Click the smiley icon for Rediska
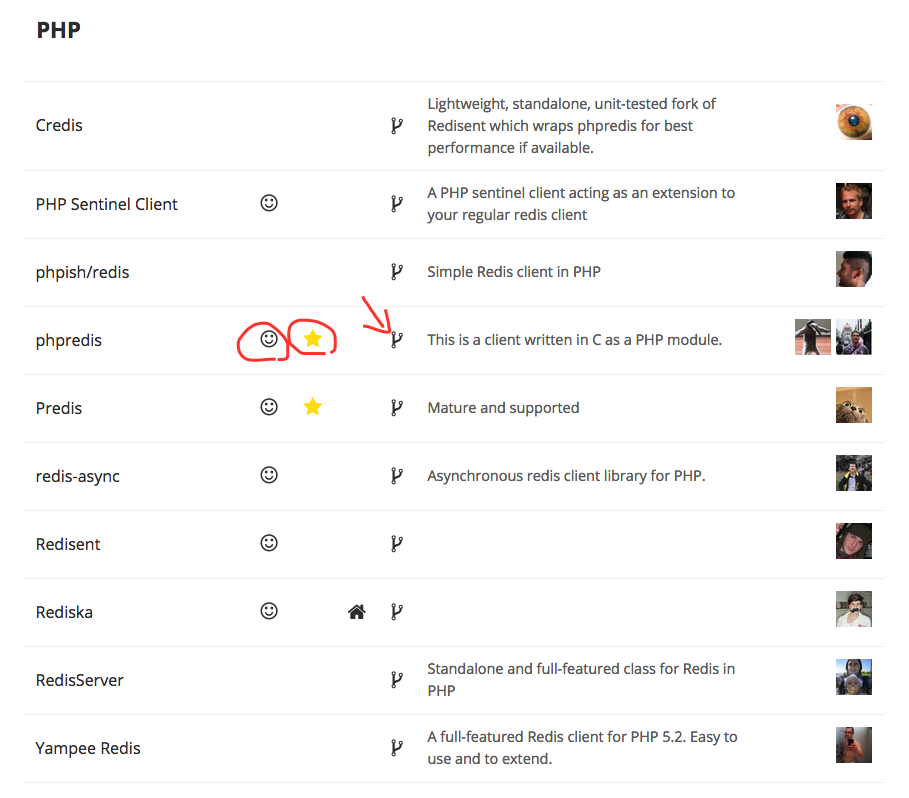The height and width of the screenshot is (798, 909). [269, 611]
